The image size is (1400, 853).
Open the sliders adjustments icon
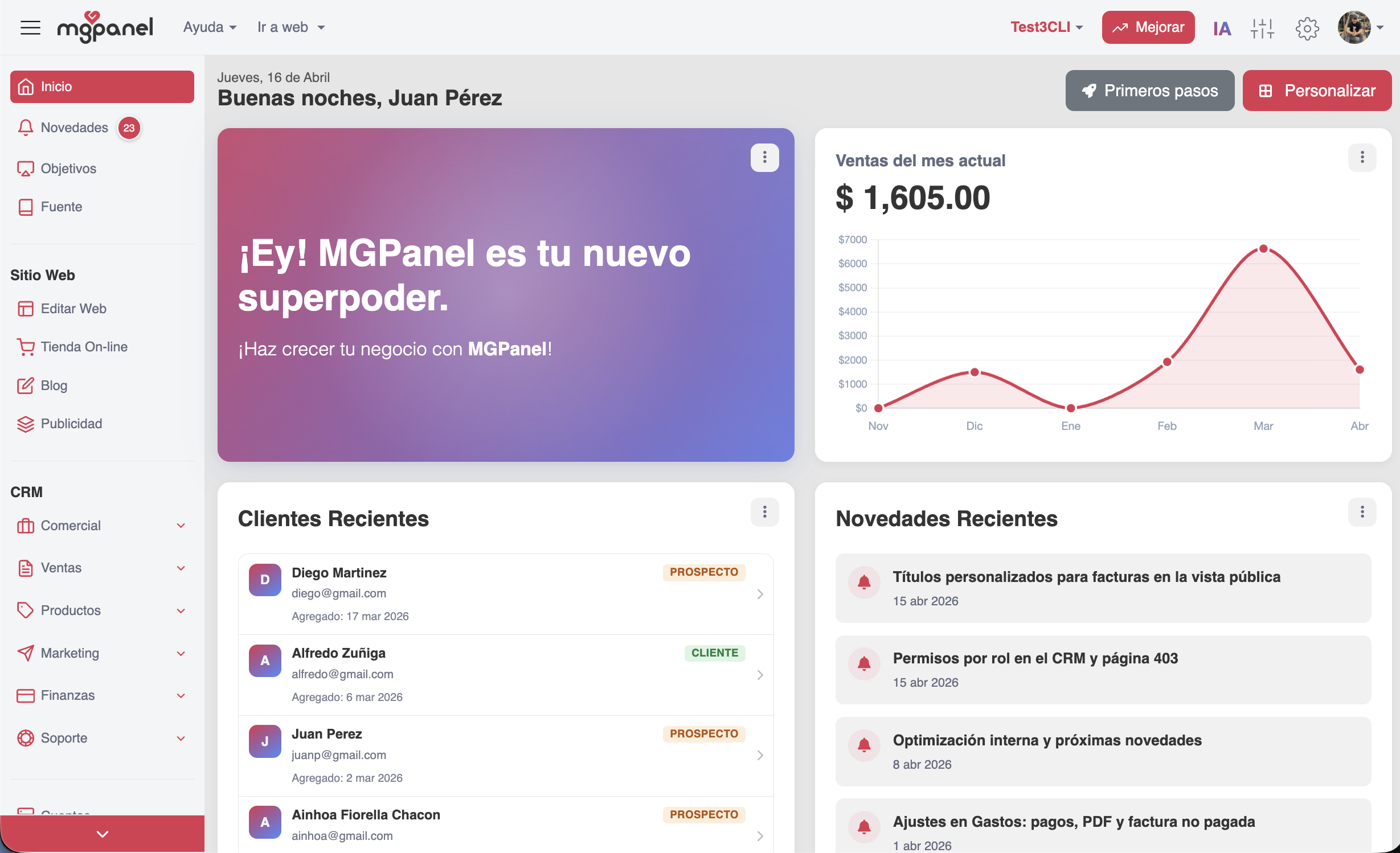tap(1262, 28)
